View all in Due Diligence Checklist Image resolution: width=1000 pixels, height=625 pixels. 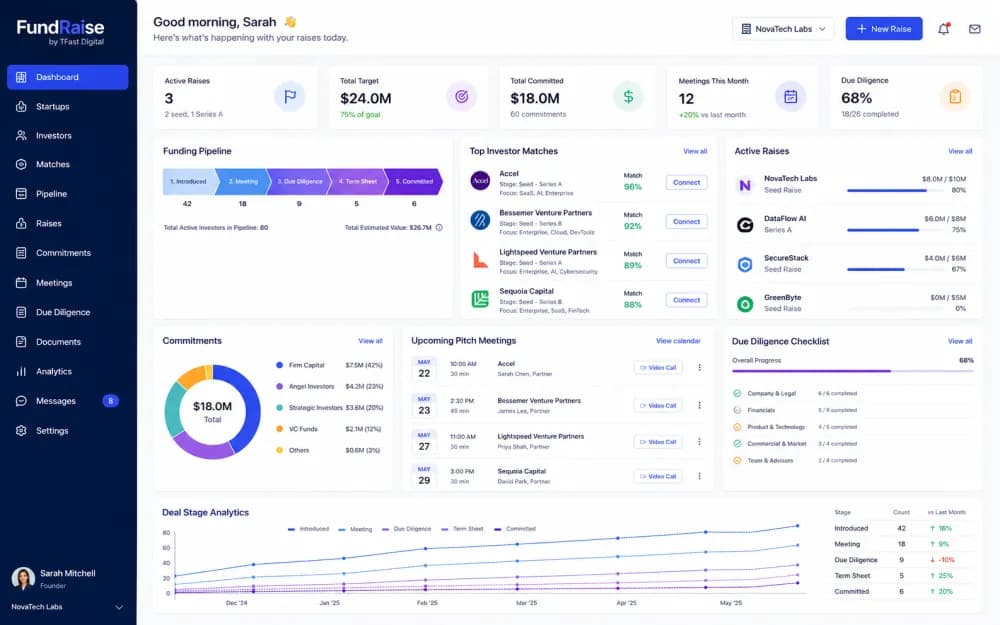click(960, 341)
